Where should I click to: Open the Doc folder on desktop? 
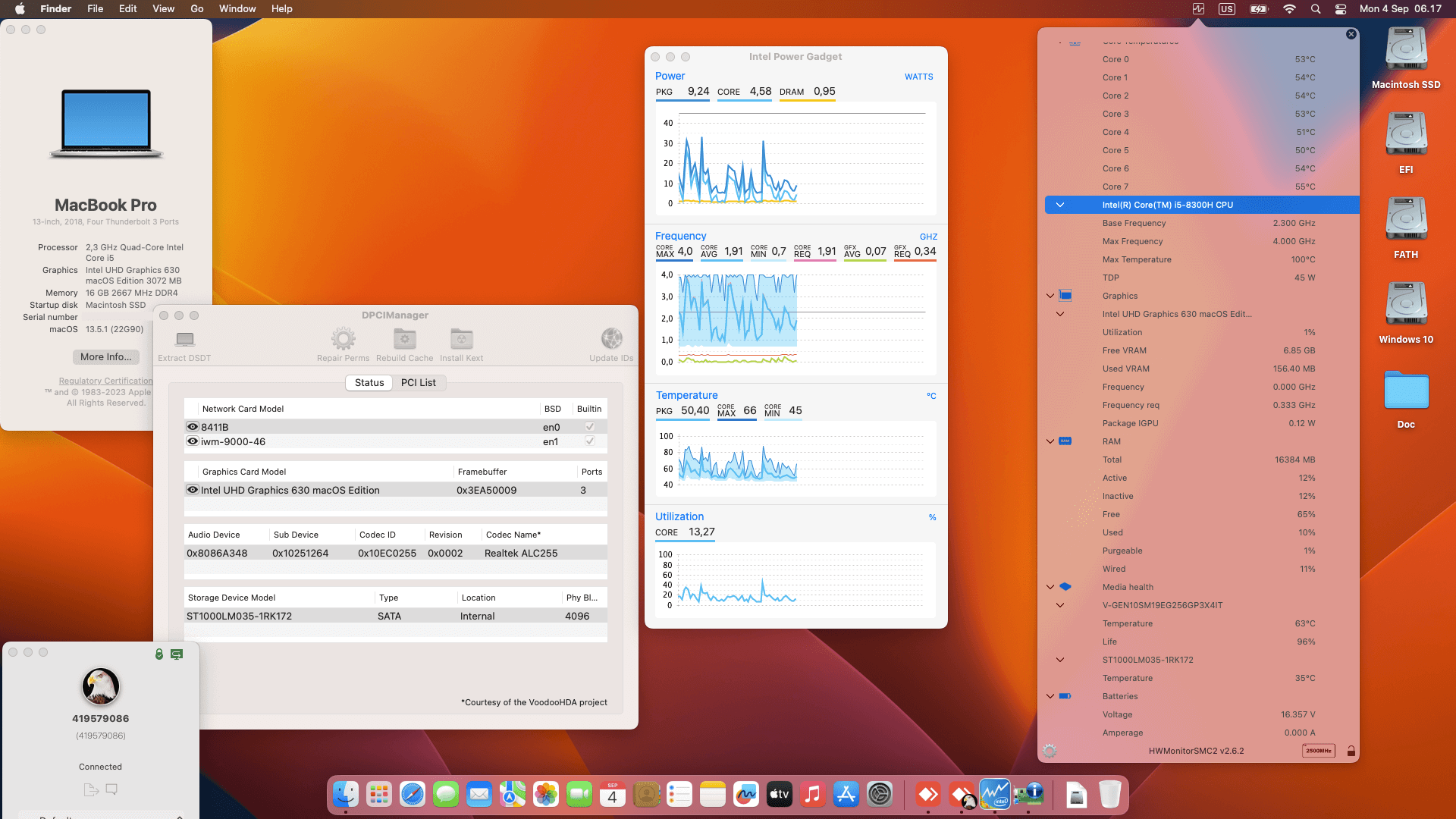[1406, 391]
